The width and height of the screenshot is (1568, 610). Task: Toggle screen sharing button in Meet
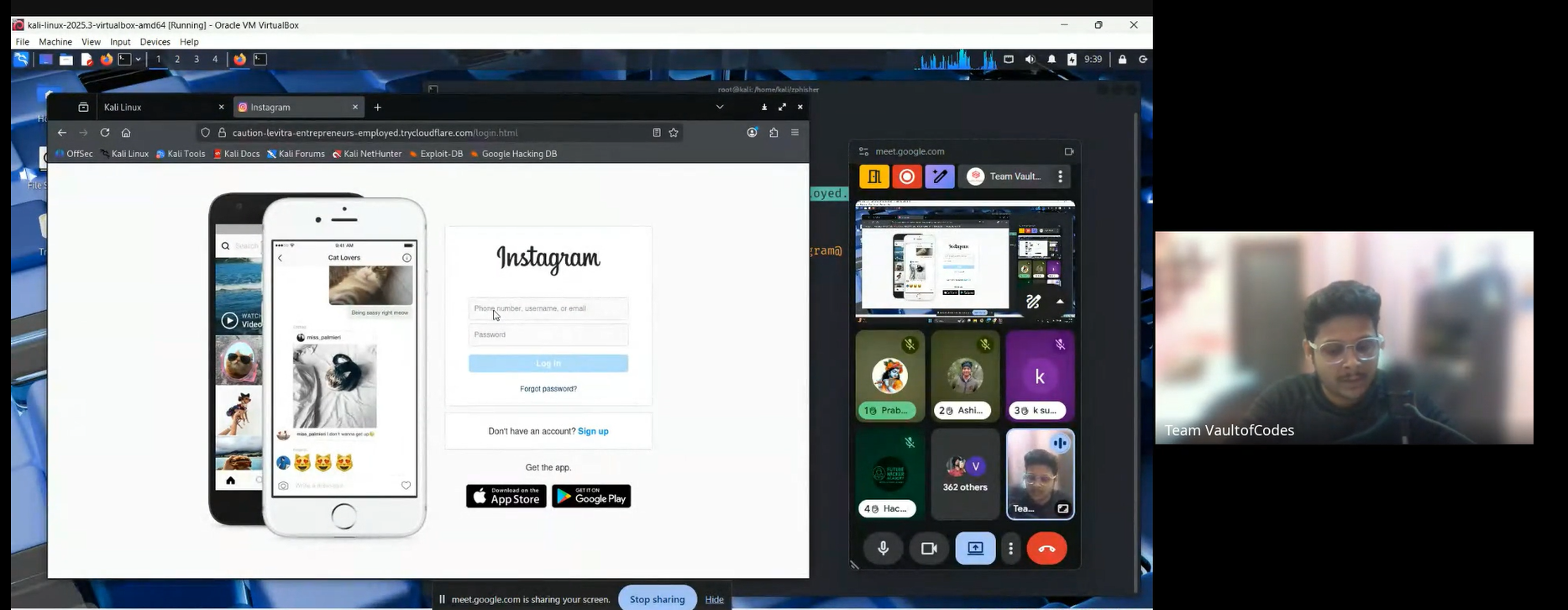[975, 549]
